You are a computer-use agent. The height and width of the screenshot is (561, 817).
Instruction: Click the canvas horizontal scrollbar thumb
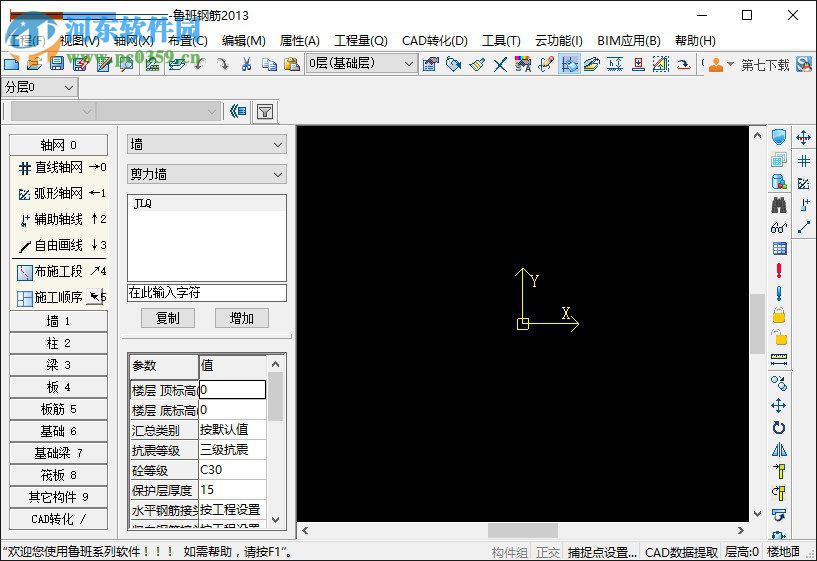(x=523, y=530)
